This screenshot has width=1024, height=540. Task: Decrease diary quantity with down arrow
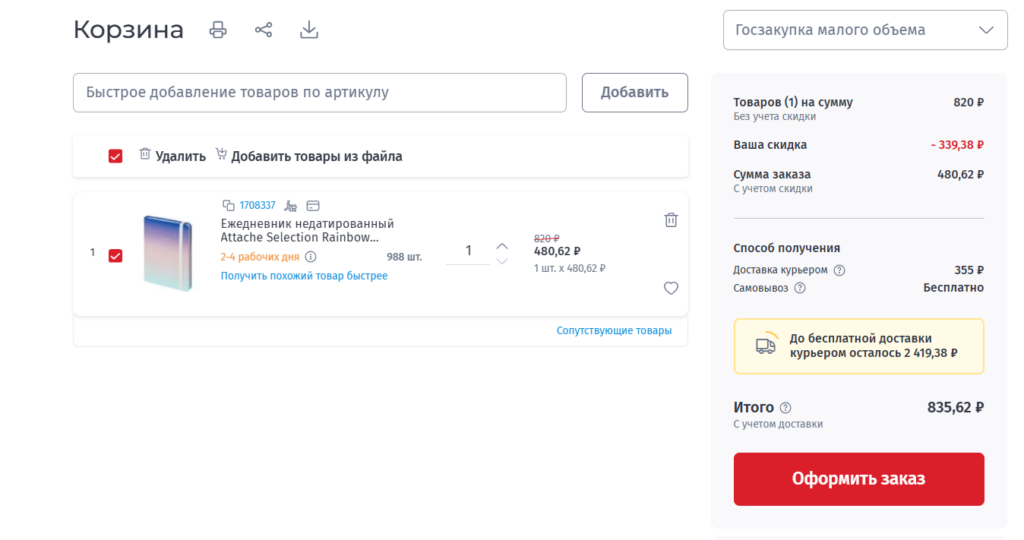click(x=502, y=261)
